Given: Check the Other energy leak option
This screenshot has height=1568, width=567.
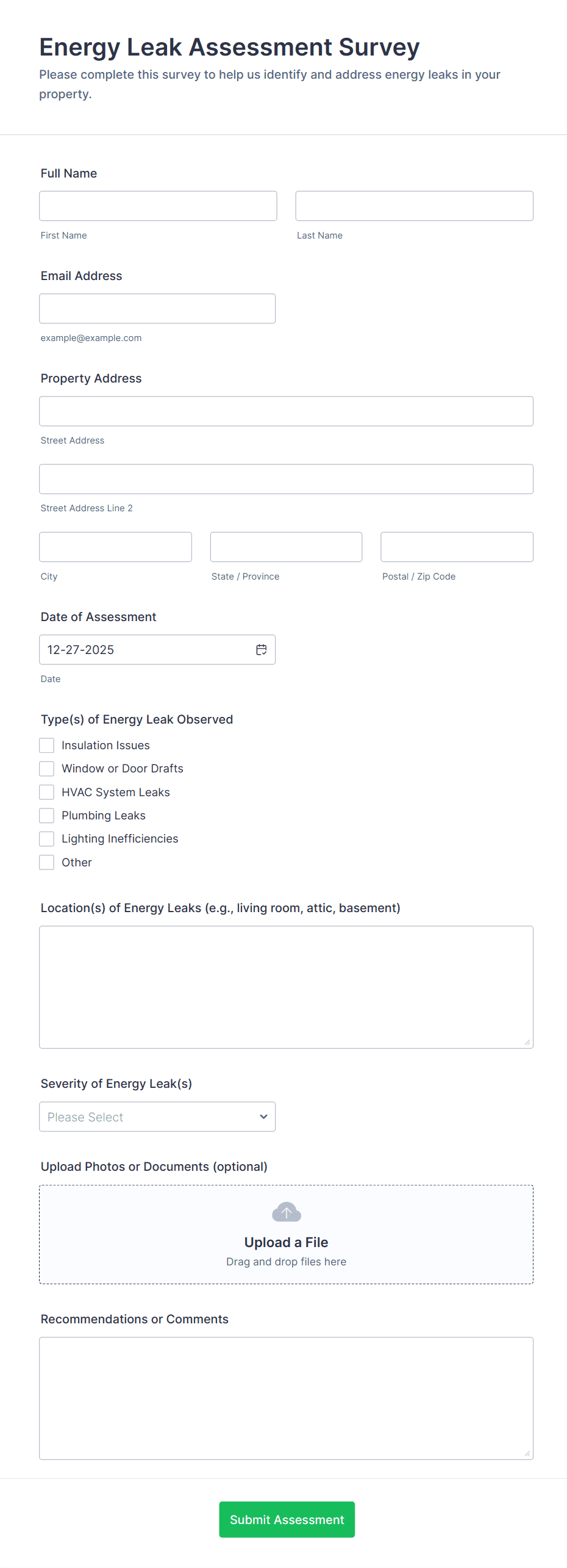Looking at the screenshot, I should [47, 862].
